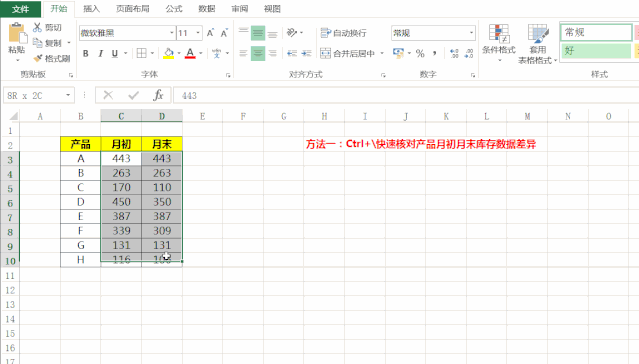Open Format as Table (套用表格格式)

(538, 44)
